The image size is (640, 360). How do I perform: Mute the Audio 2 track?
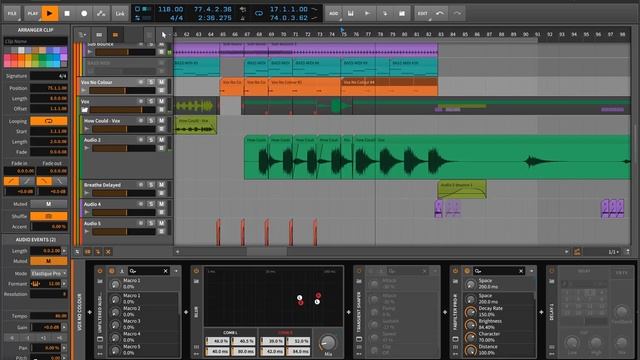pos(162,140)
